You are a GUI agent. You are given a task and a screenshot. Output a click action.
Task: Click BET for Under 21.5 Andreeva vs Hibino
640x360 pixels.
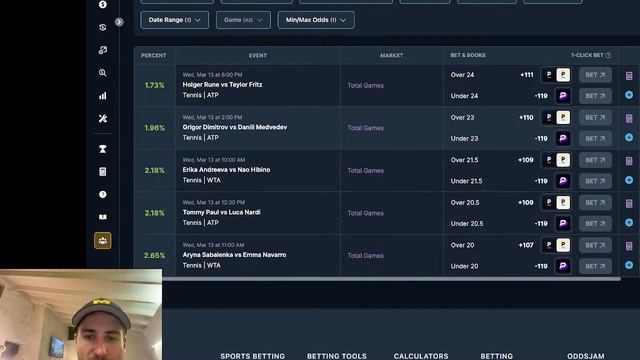click(x=595, y=181)
